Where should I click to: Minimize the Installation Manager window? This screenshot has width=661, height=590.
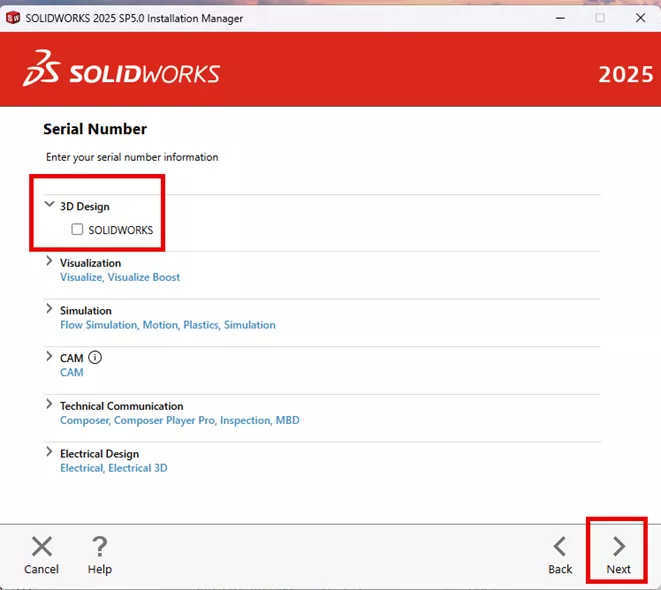coord(560,18)
